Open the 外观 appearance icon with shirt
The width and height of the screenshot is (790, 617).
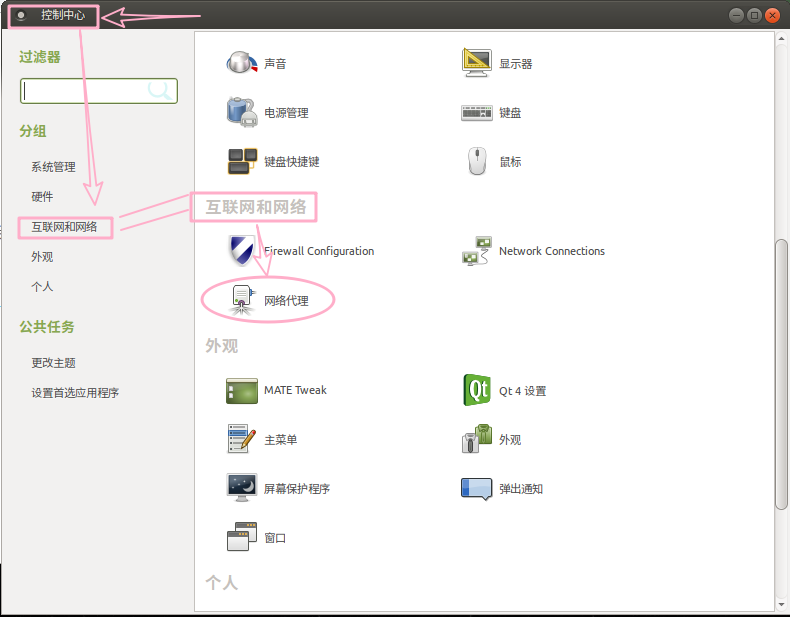477,439
